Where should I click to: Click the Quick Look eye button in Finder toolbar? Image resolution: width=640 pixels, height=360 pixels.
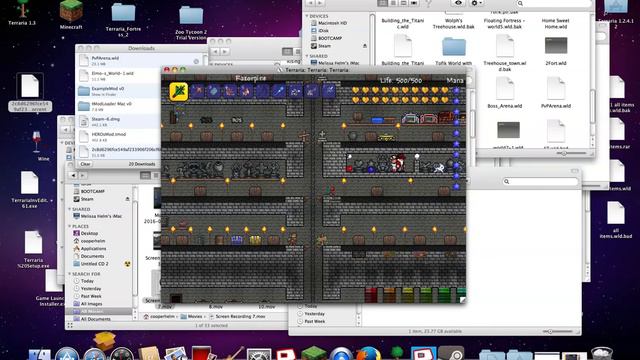pyautogui.click(x=458, y=3)
